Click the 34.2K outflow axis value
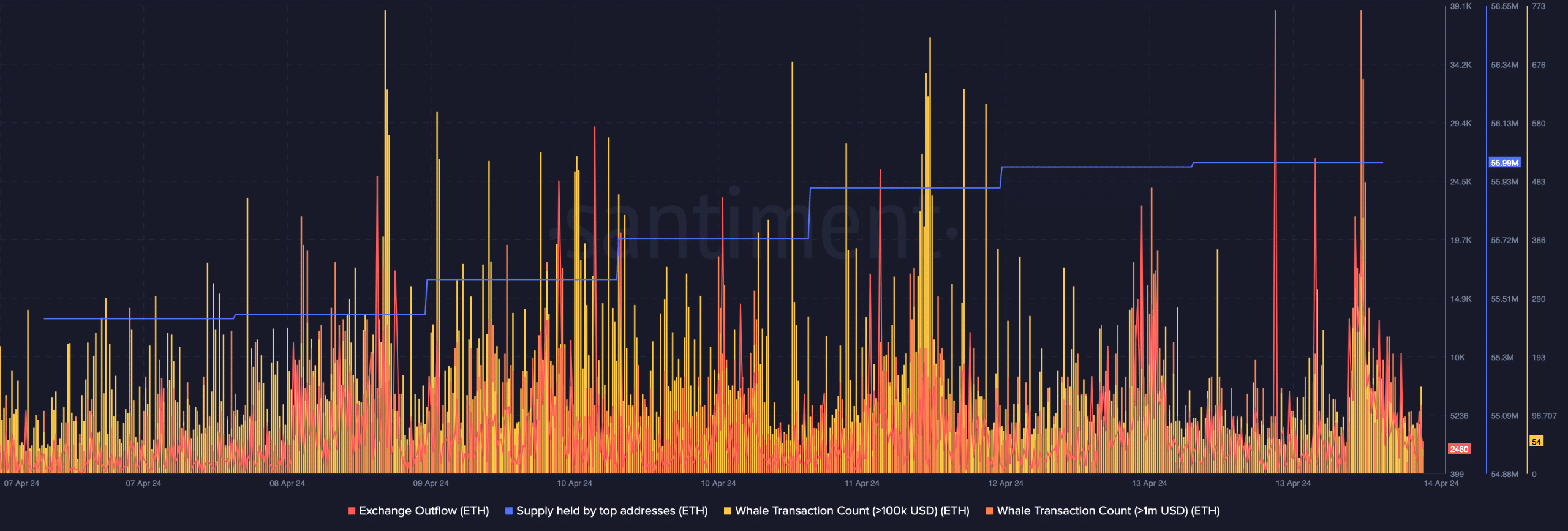Viewport: 1568px width, 531px height. pos(1461,65)
